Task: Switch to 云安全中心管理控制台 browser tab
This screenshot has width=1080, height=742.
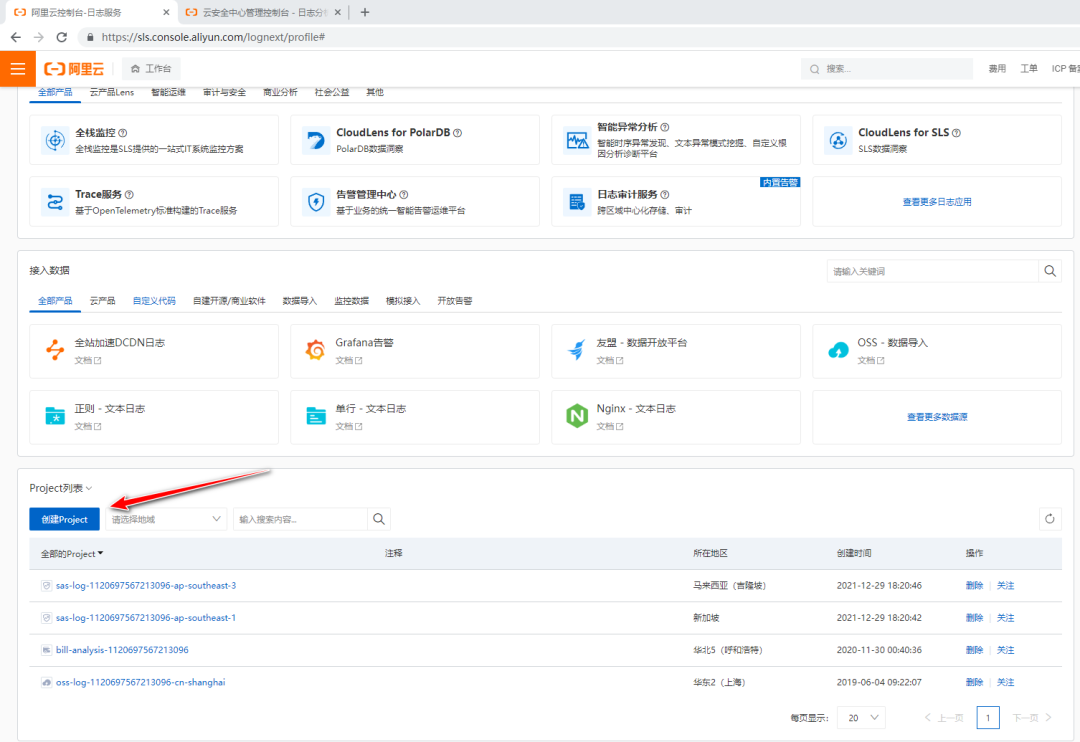Action: coord(262,12)
